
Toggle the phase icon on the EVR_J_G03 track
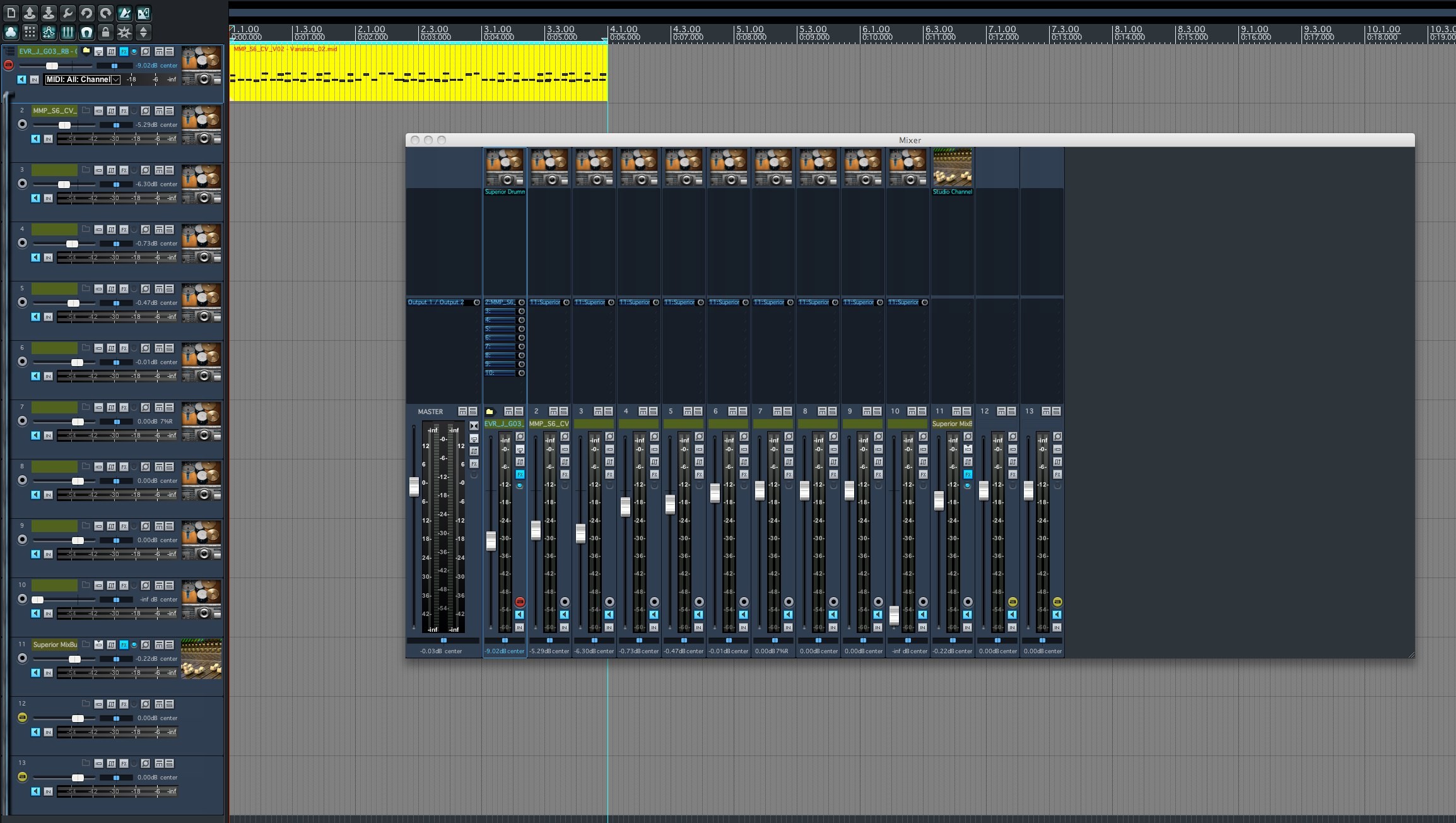[x=146, y=52]
